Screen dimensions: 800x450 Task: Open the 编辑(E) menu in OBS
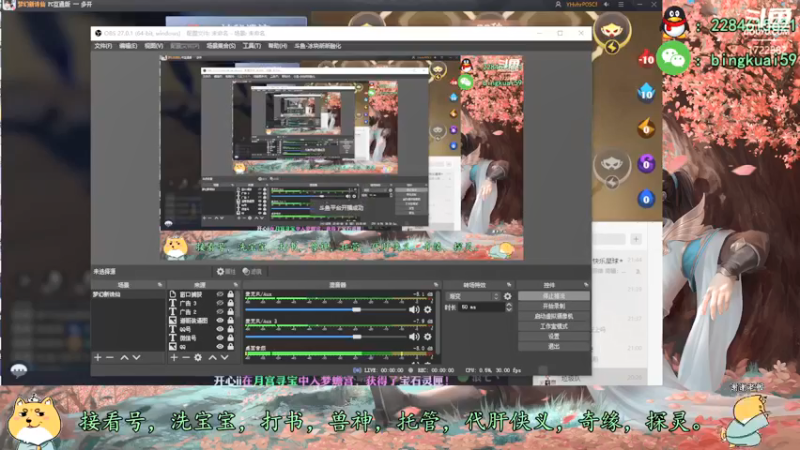128,46
